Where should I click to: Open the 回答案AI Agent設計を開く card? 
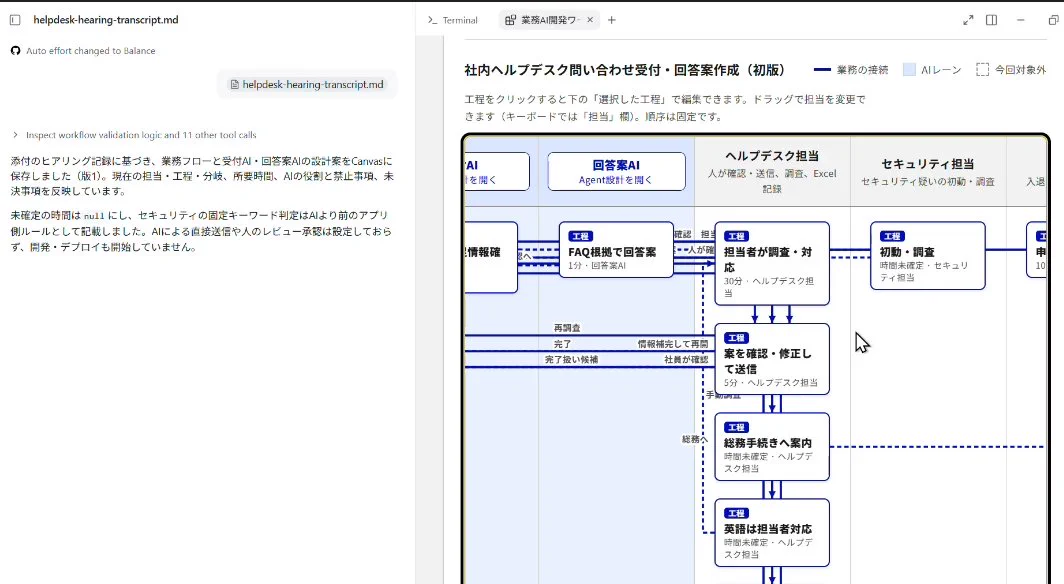pos(616,172)
